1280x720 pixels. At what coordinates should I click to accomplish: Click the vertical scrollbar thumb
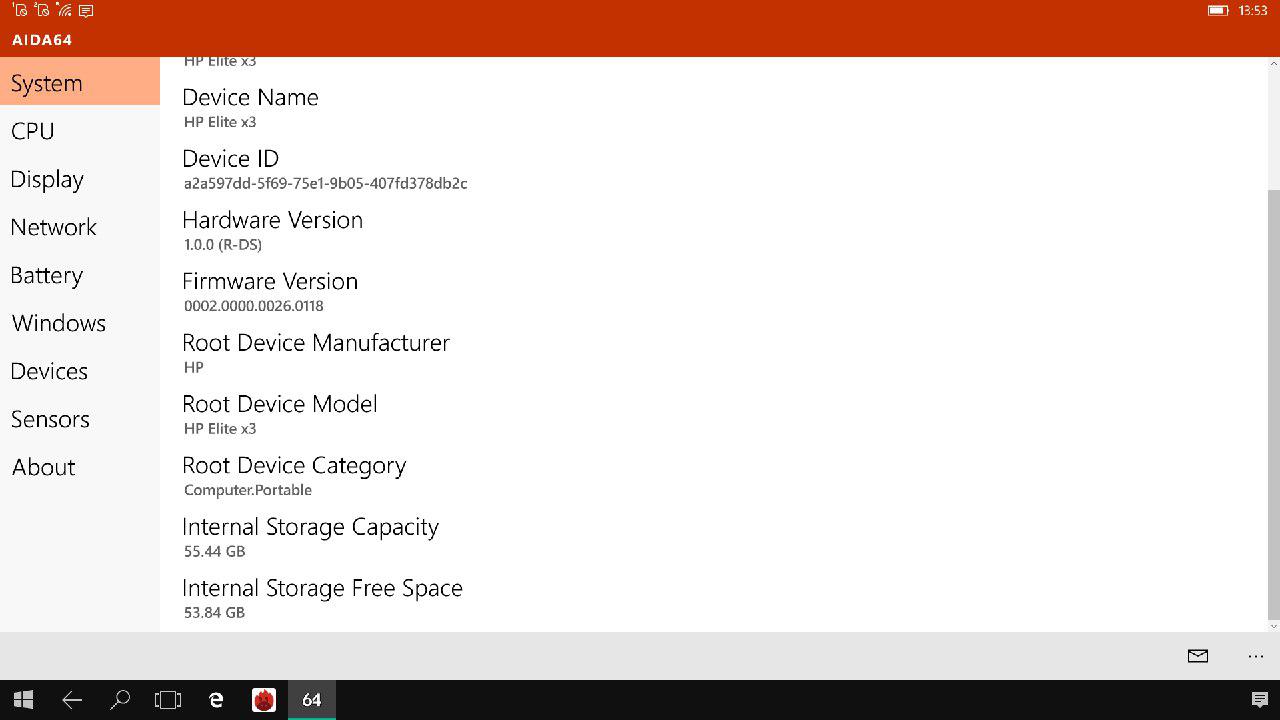(1273, 403)
